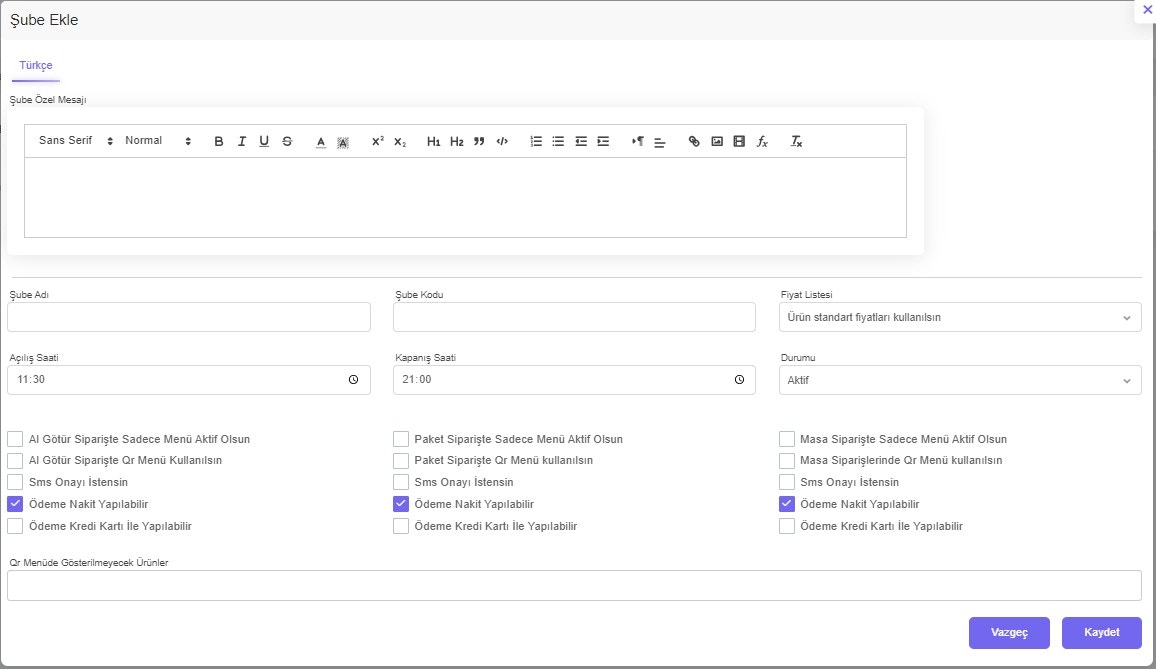This screenshot has height=669, width=1156.
Task: Insert a link in the message
Action: 695,142
